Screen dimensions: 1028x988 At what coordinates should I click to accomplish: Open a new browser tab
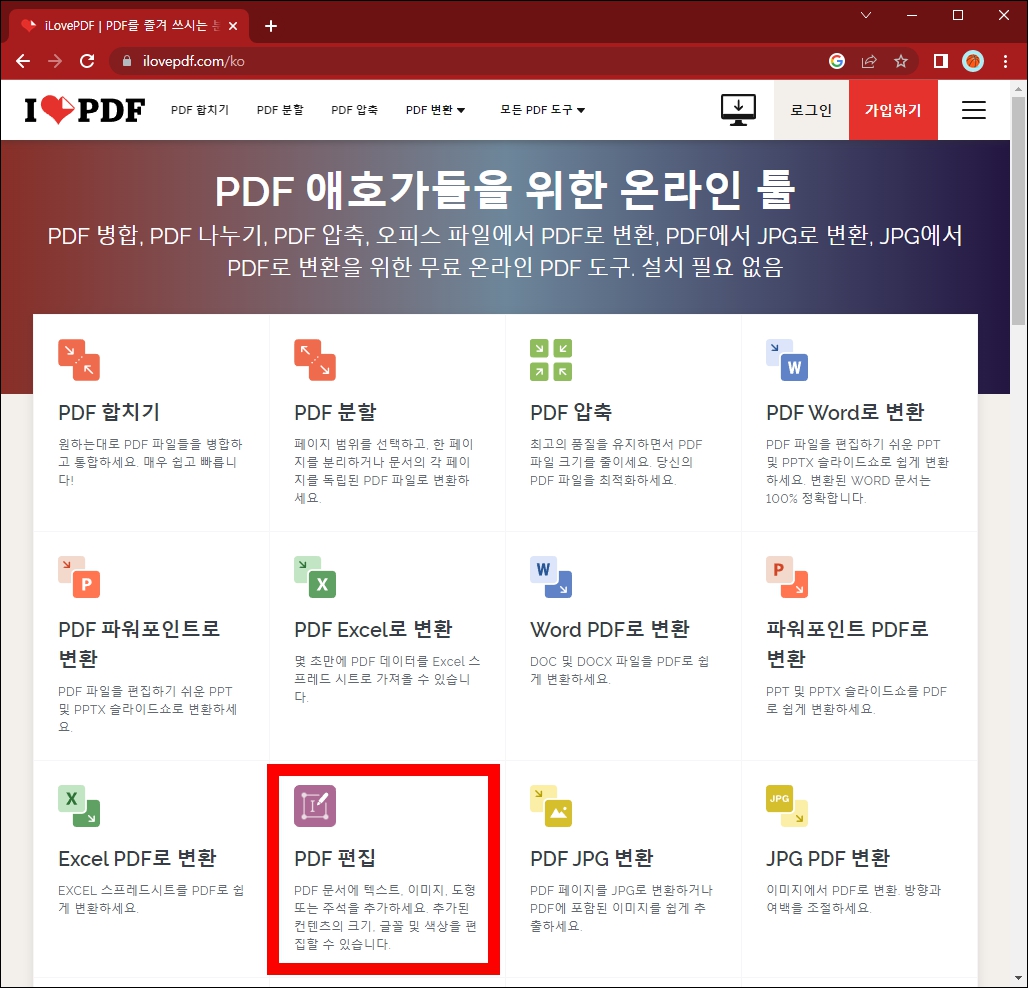[270, 26]
